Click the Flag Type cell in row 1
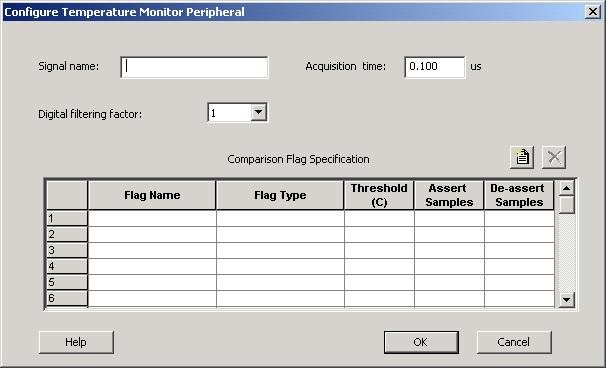Viewport: 606px width, 368px height. pos(280,218)
